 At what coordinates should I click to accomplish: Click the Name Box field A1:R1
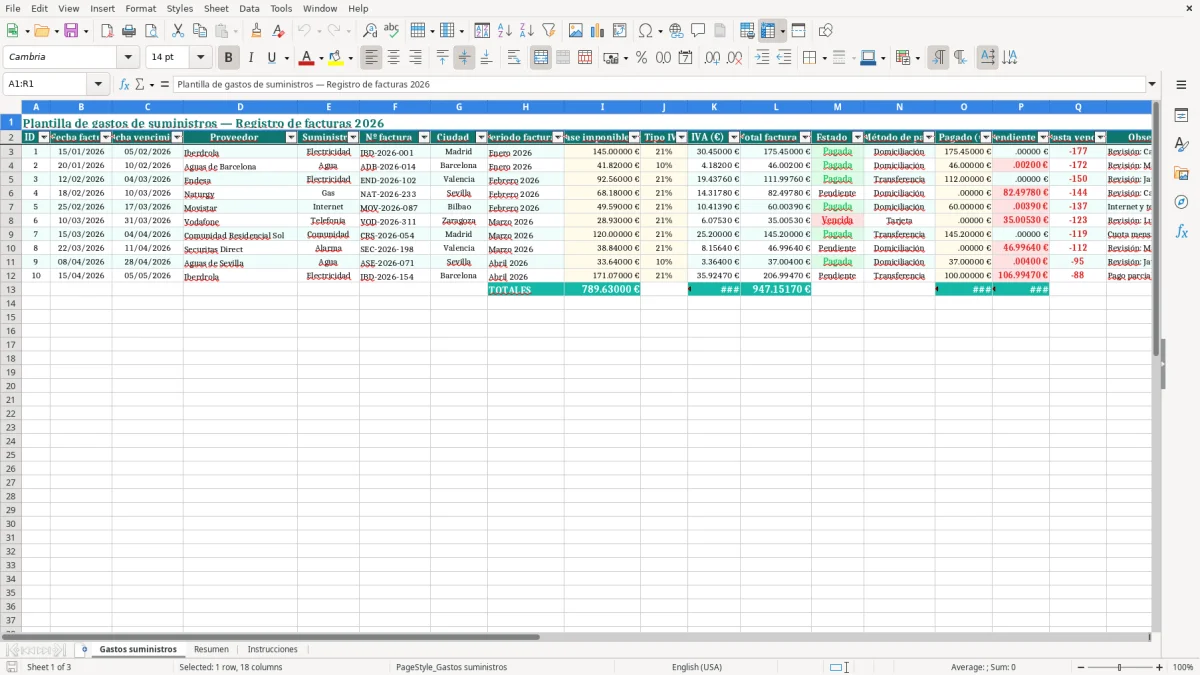point(46,85)
